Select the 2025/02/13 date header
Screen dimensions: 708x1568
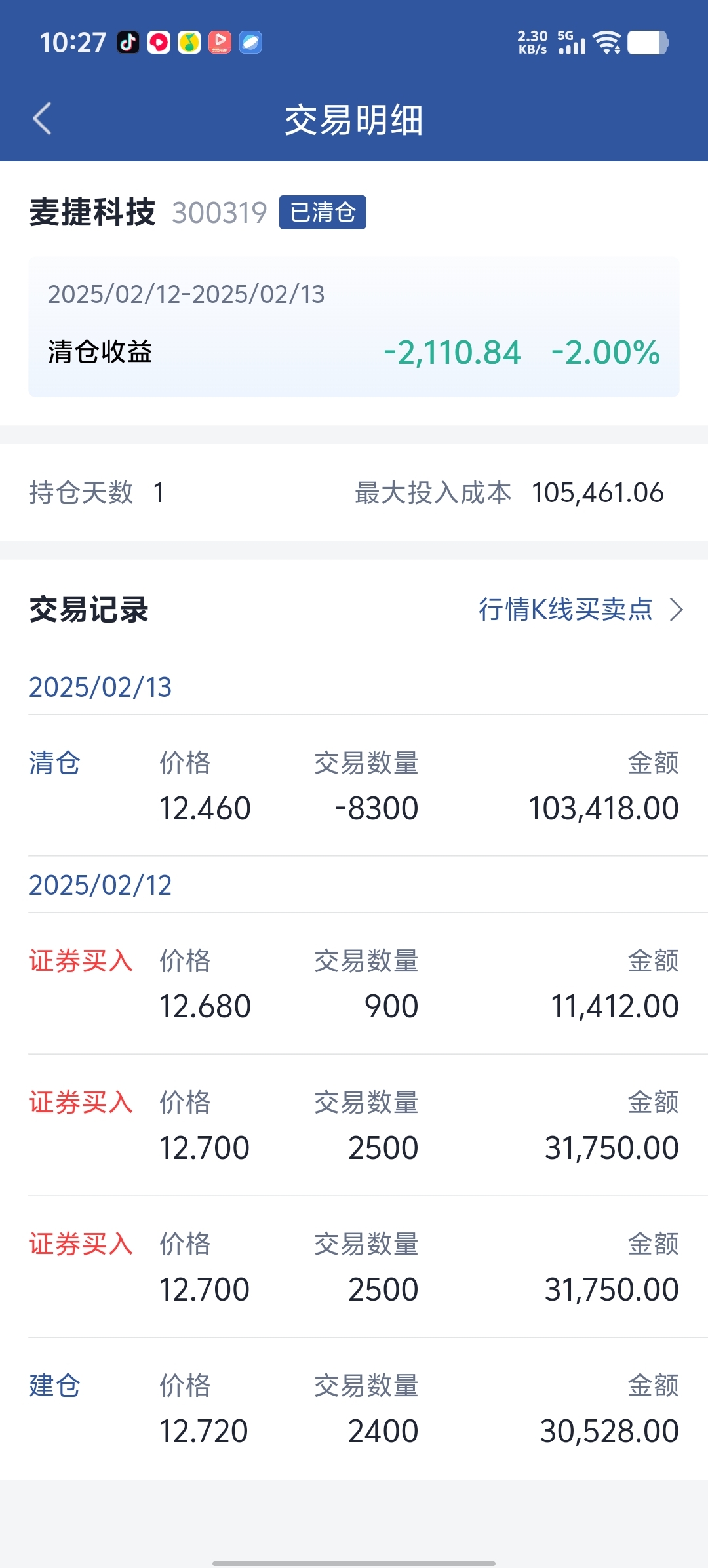coord(100,687)
